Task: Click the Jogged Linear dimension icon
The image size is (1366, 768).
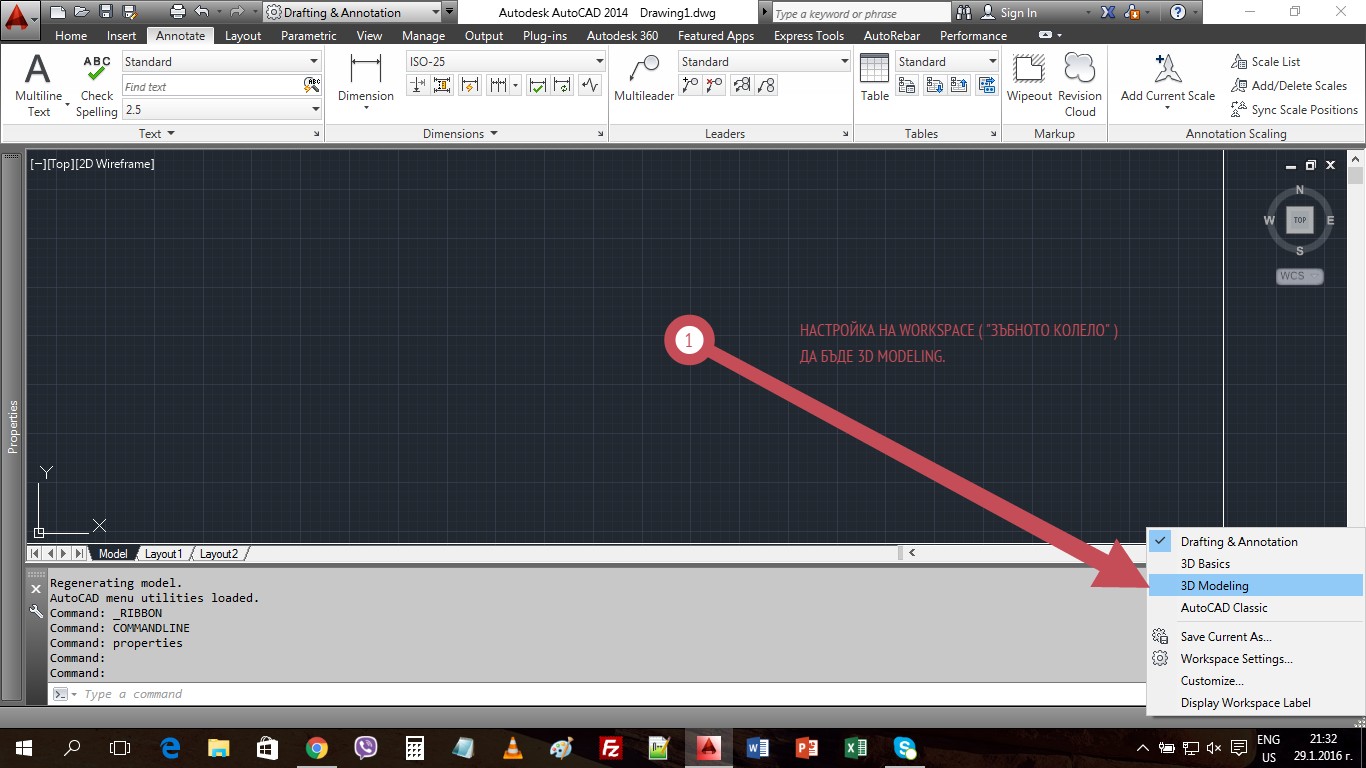Action: click(590, 86)
